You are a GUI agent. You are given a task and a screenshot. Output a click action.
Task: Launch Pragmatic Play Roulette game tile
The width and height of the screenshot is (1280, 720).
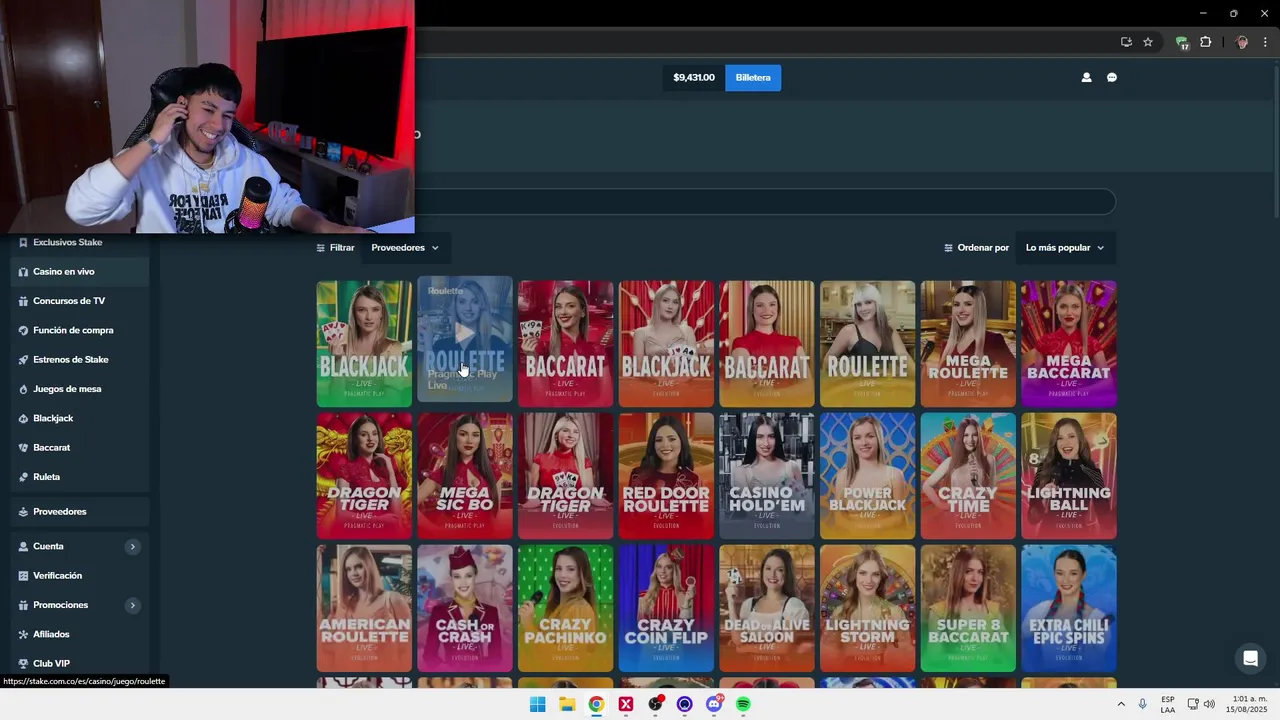(465, 340)
